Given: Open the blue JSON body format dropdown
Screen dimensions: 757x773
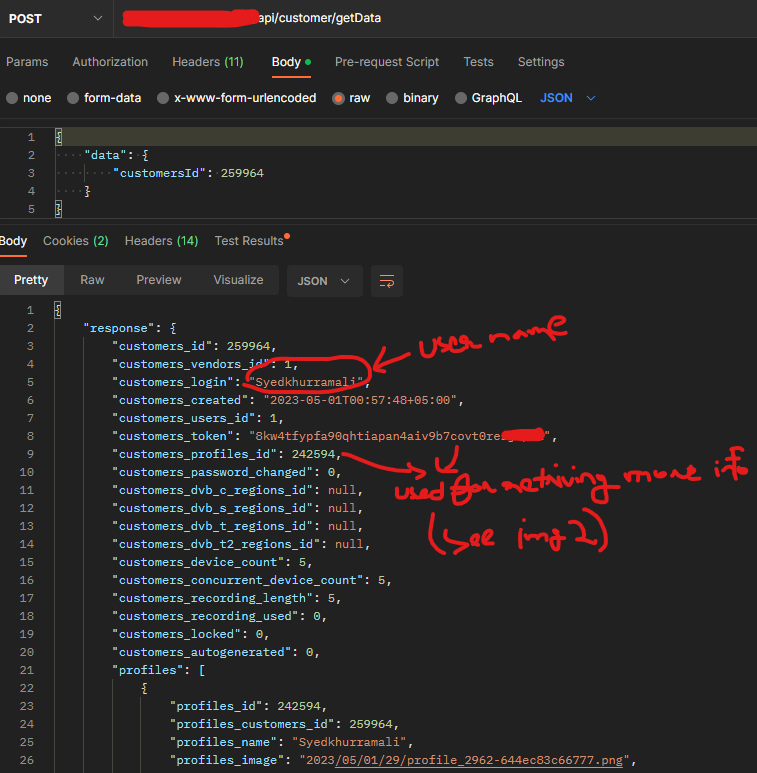Looking at the screenshot, I should pos(568,98).
